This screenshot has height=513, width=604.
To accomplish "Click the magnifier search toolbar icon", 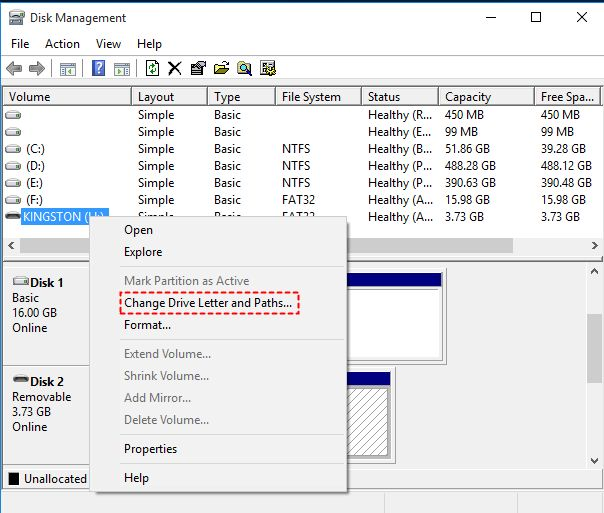I will click(x=243, y=69).
